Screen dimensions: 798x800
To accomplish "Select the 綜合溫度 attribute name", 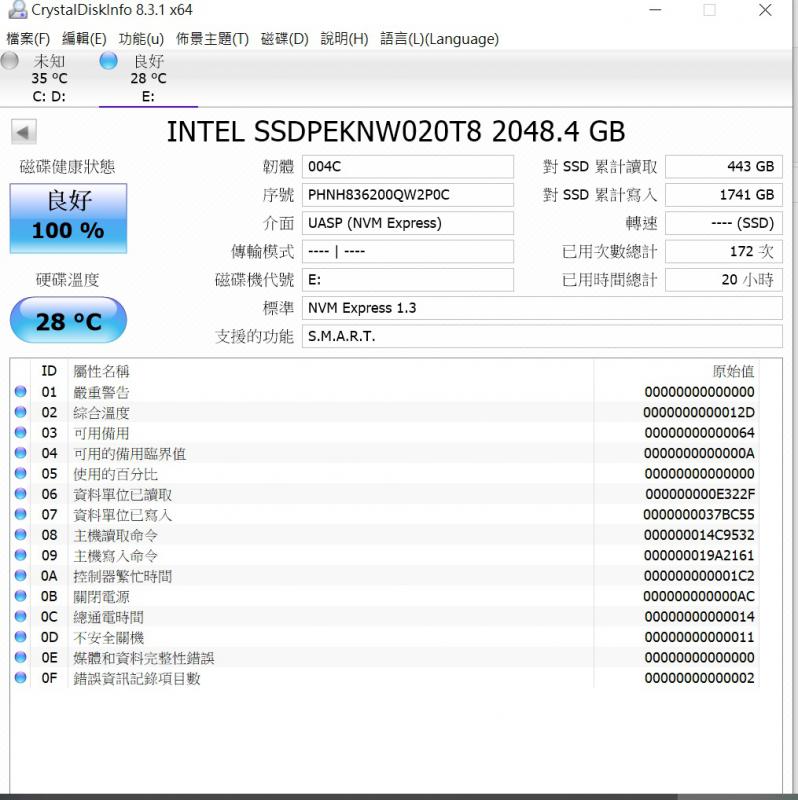I will (x=101, y=413).
